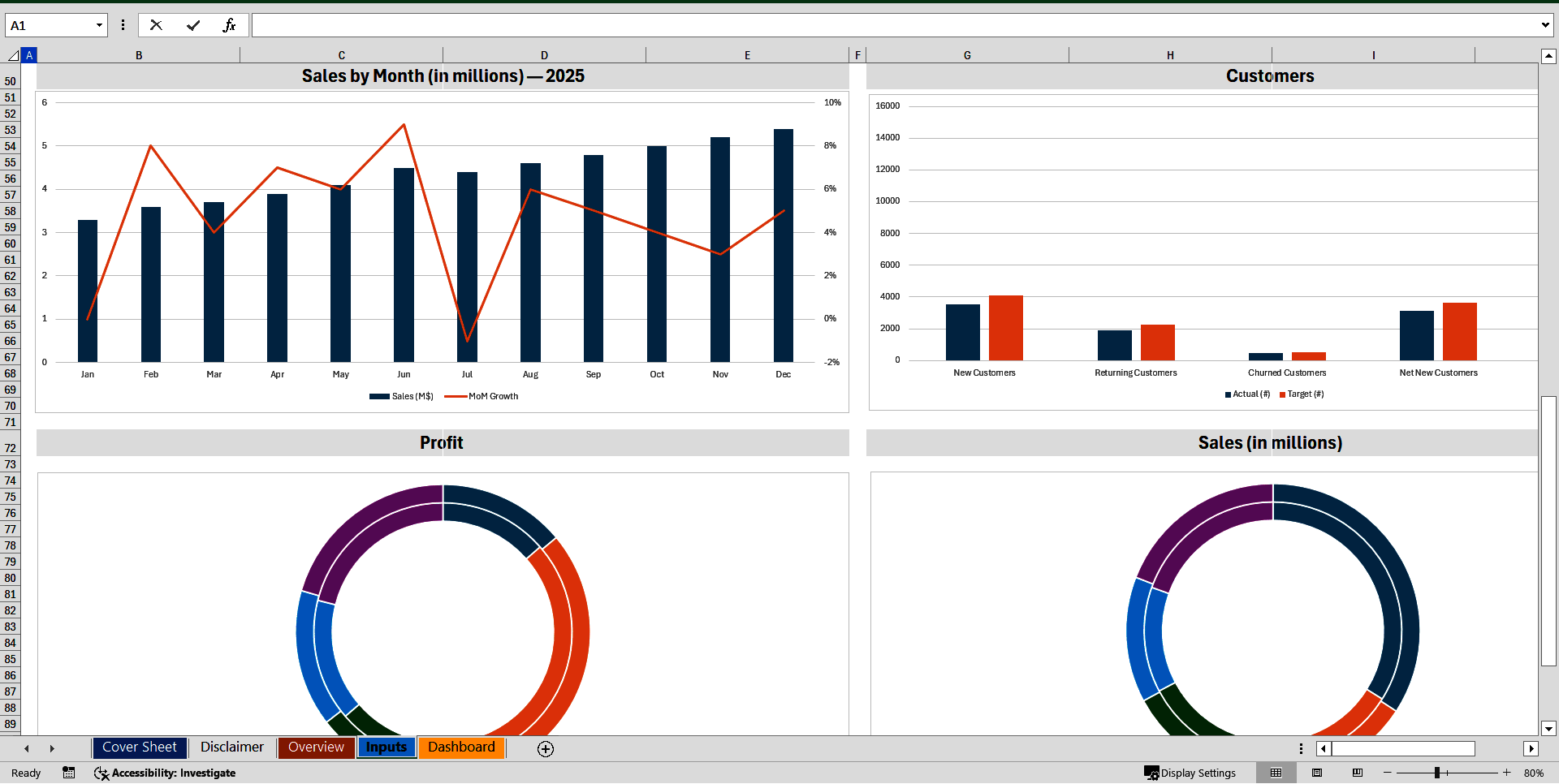The width and height of the screenshot is (1559, 784).
Task: Select Normal view in the status bar
Action: click(1276, 773)
